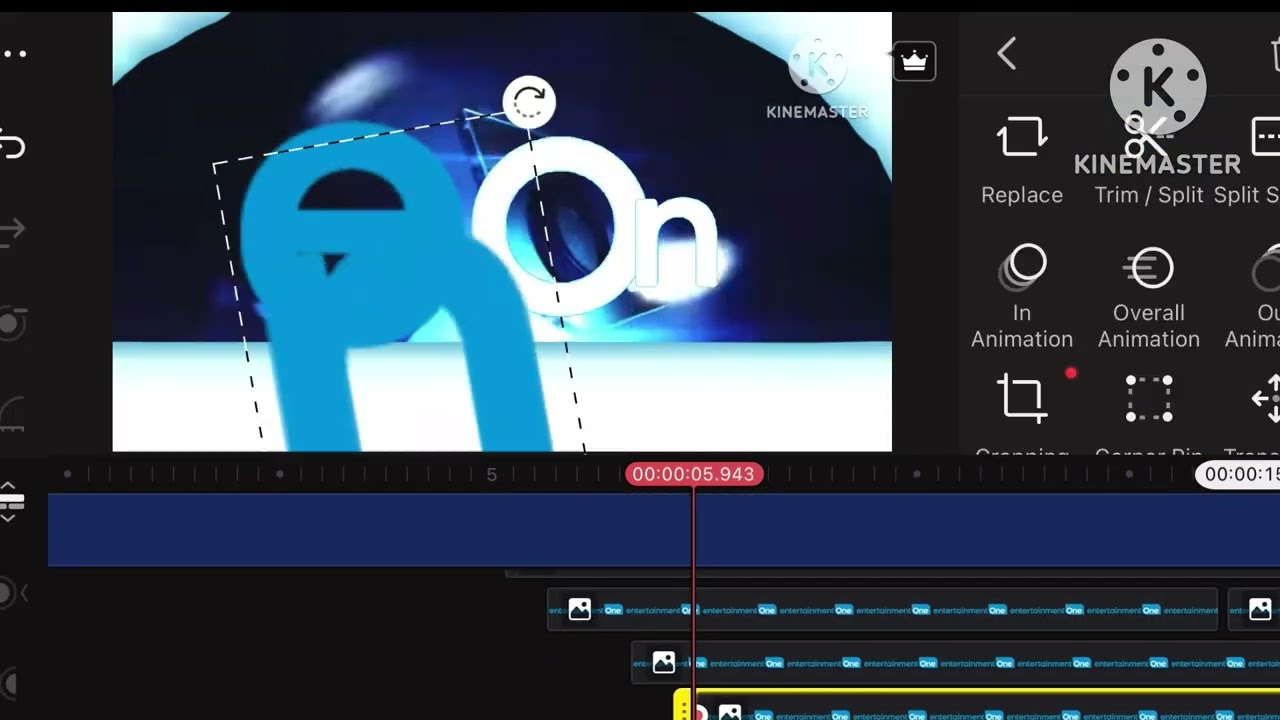The image size is (1280, 720).
Task: Open the Overall Animation icon
Action: point(1149,267)
